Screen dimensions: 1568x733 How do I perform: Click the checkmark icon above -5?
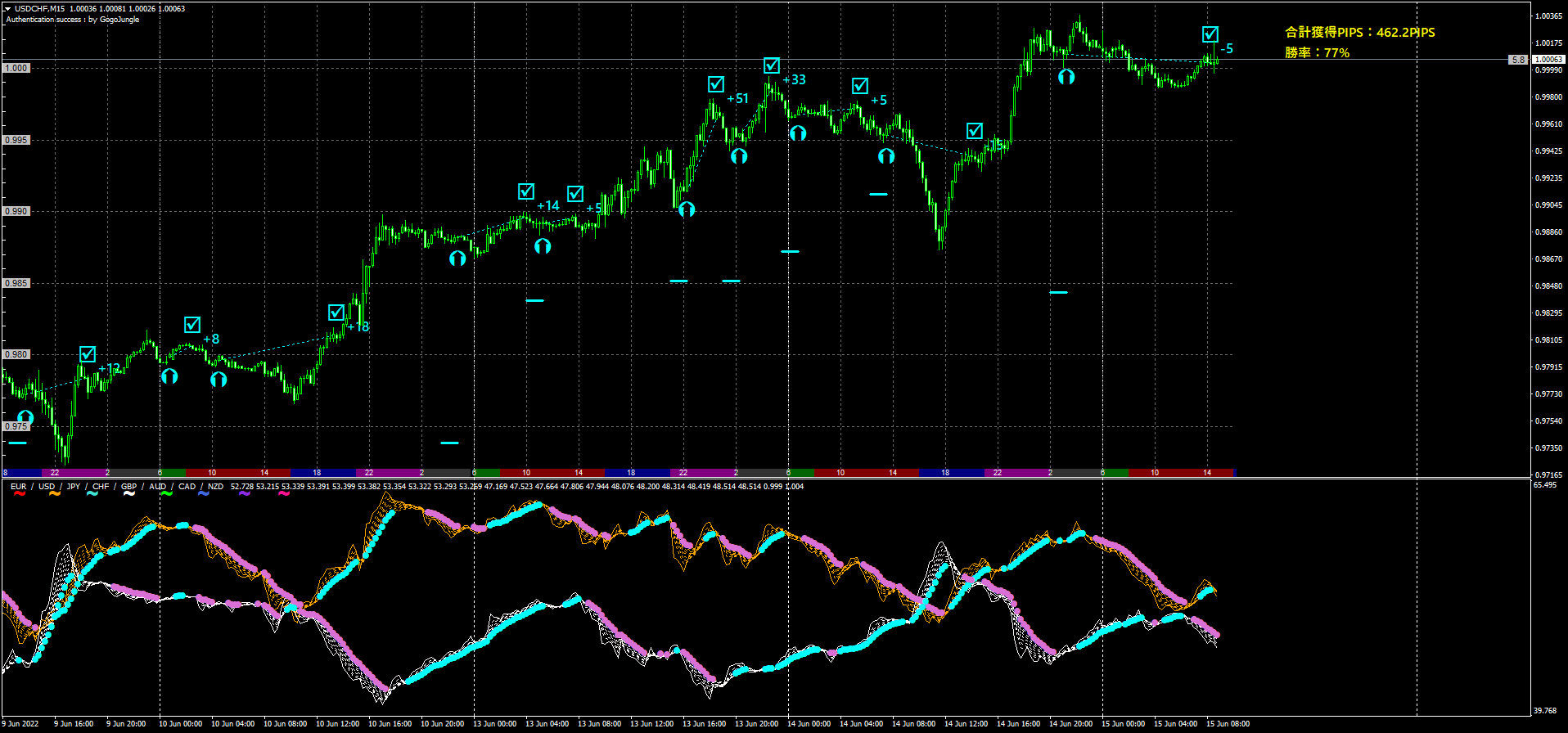tap(1210, 34)
